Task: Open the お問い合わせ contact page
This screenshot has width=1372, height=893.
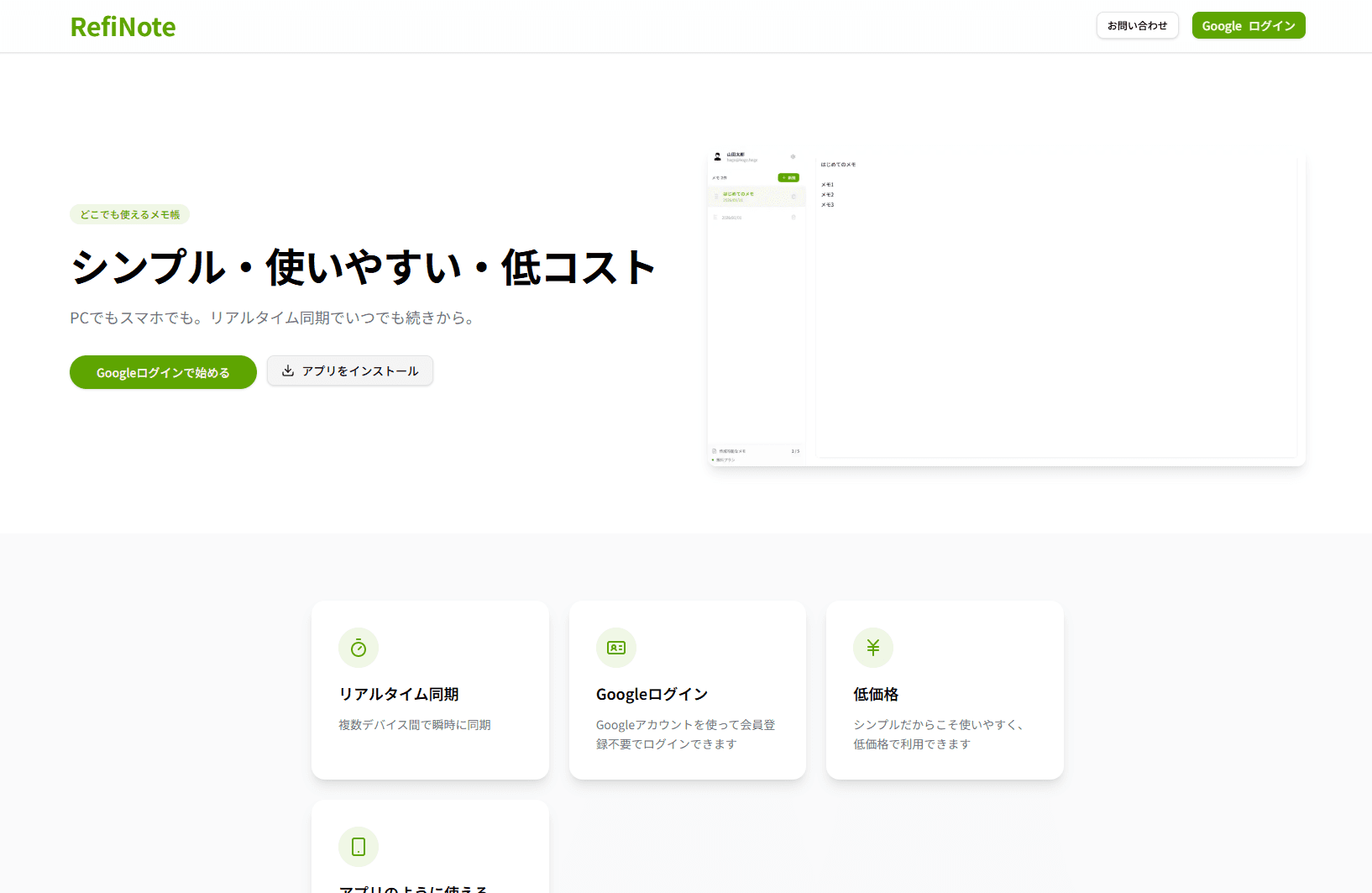Action: pyautogui.click(x=1137, y=25)
